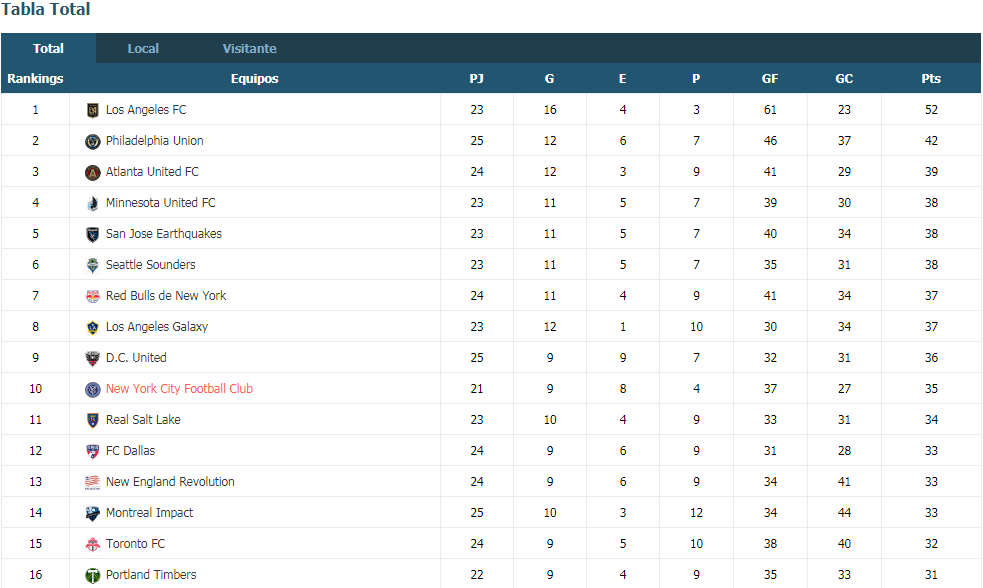Click the Toronto FC crest icon
The image size is (983, 588).
coord(93,544)
